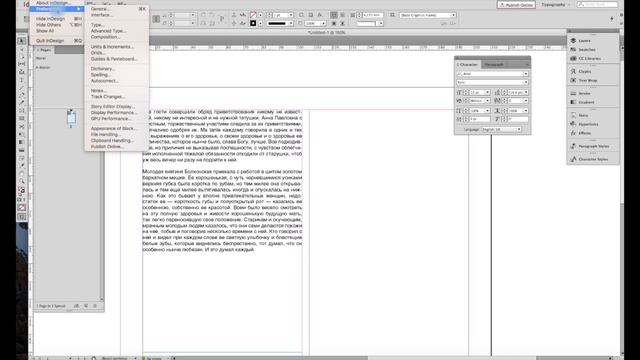Toggle Wrap around bounding box in control bar
The width and height of the screenshot is (640, 360).
(x=342, y=15)
